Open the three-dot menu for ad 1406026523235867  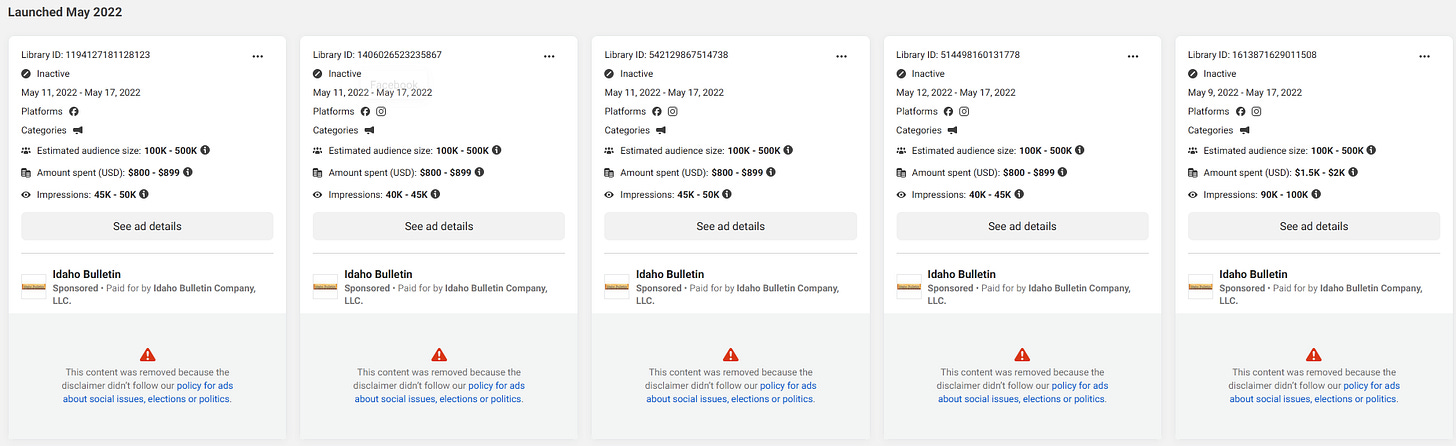(x=549, y=57)
